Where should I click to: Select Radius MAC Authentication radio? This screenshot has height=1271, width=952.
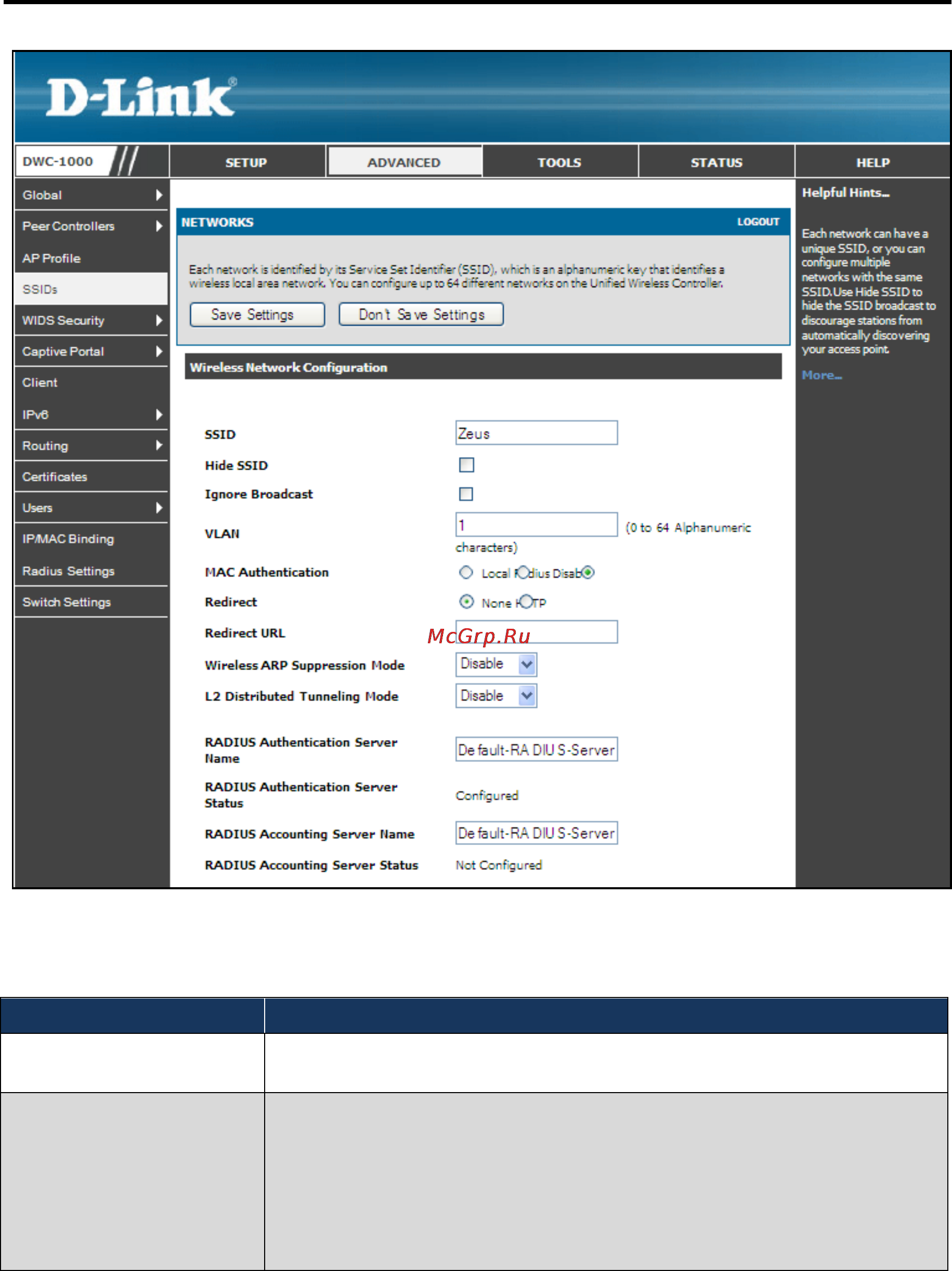[523, 572]
